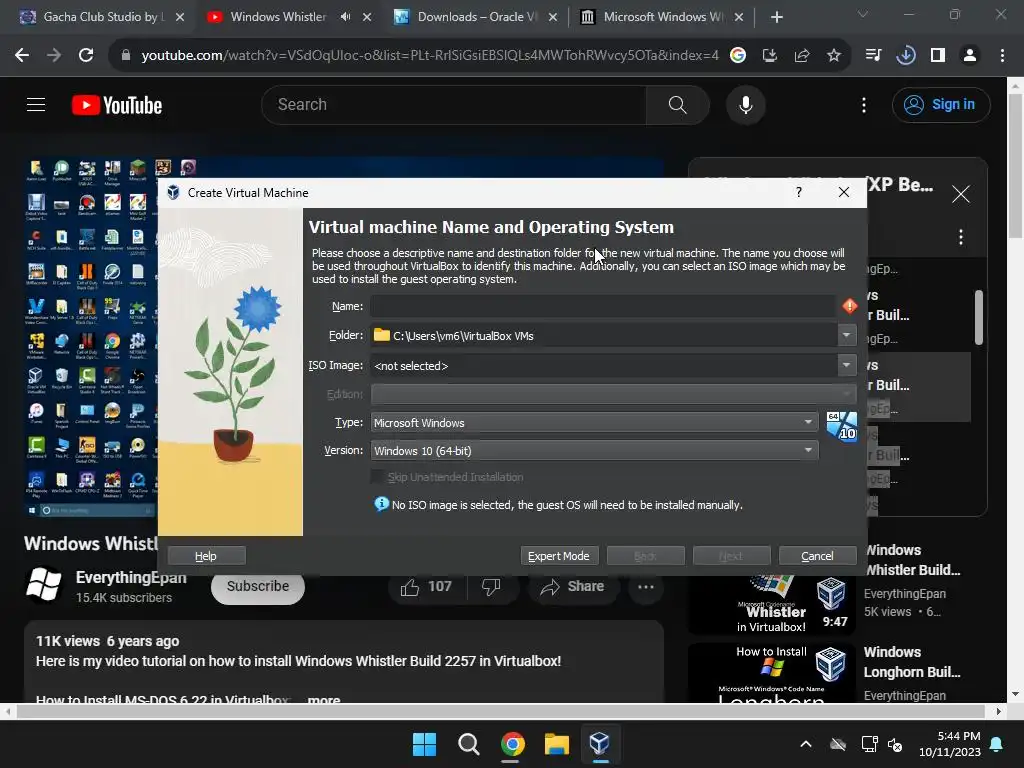This screenshot has height=768, width=1024.
Task: Click the YouTube Search input box
Action: tap(454, 104)
